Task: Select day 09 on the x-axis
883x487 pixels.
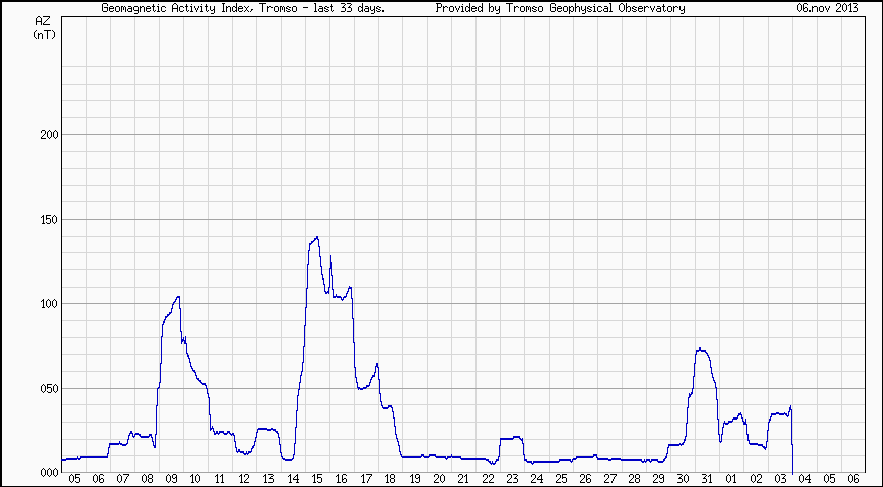Action: tap(171, 480)
